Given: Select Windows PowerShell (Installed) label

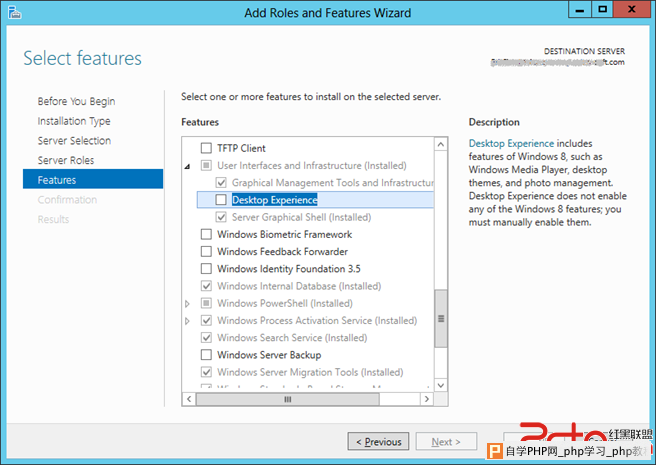Looking at the screenshot, I should [x=285, y=303].
